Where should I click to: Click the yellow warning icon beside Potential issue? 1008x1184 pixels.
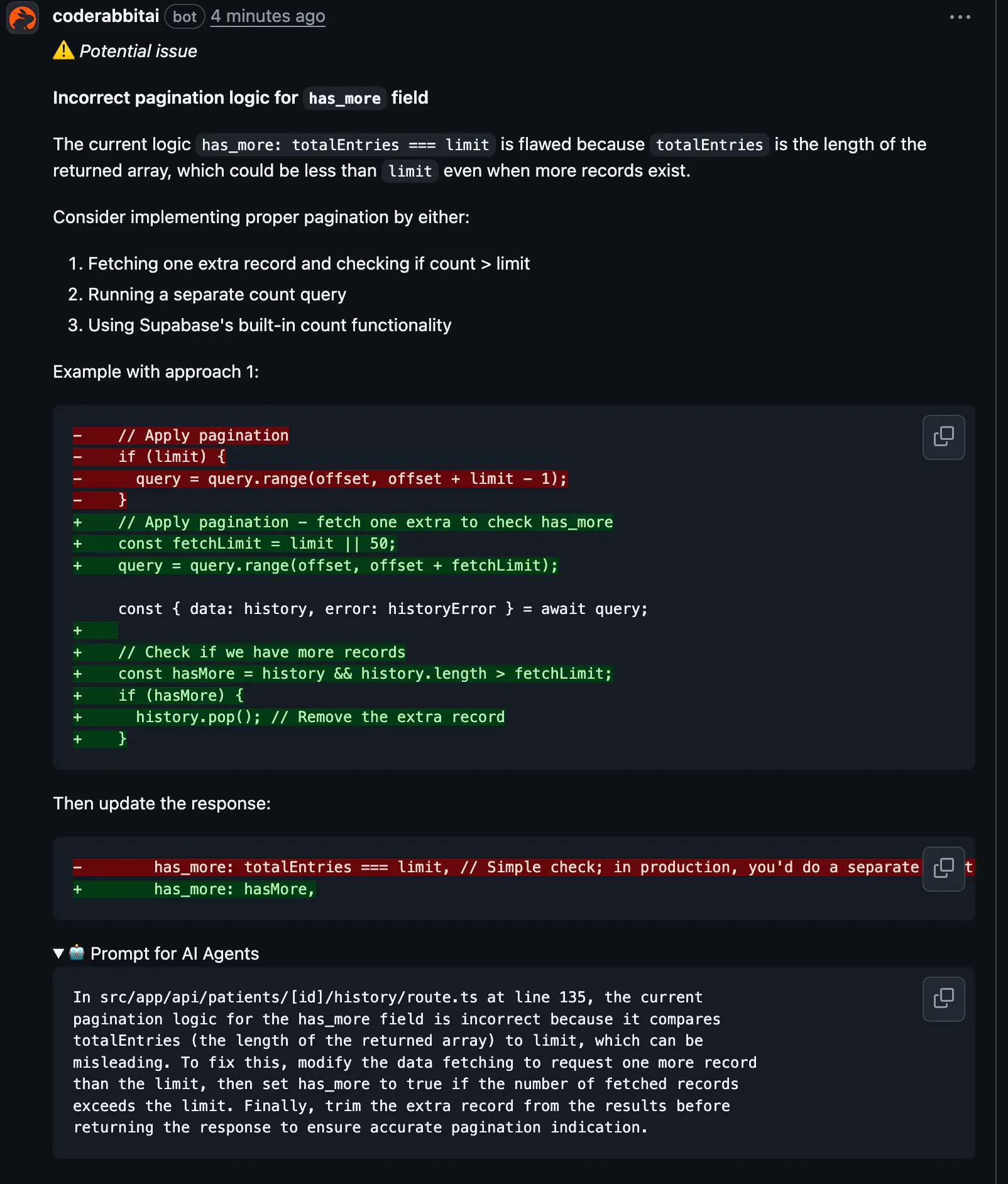tap(63, 50)
